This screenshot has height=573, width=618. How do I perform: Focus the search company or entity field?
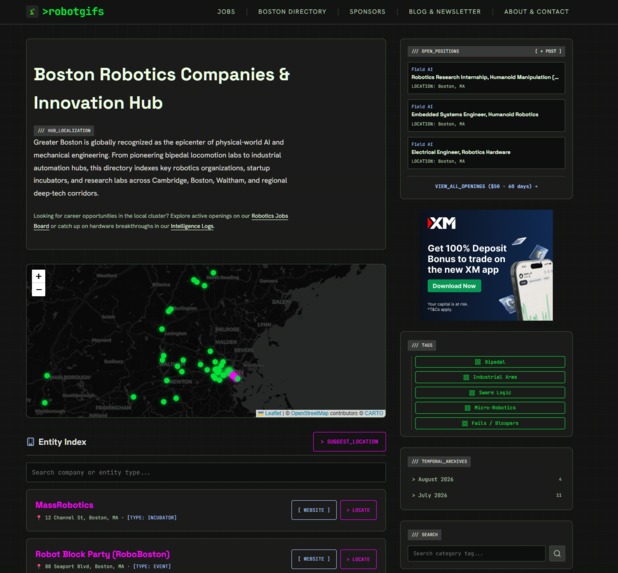(x=206, y=473)
